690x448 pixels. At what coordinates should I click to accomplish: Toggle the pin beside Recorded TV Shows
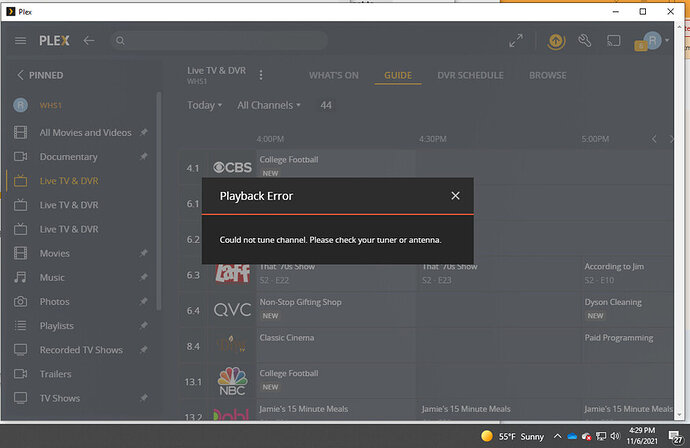coord(144,350)
